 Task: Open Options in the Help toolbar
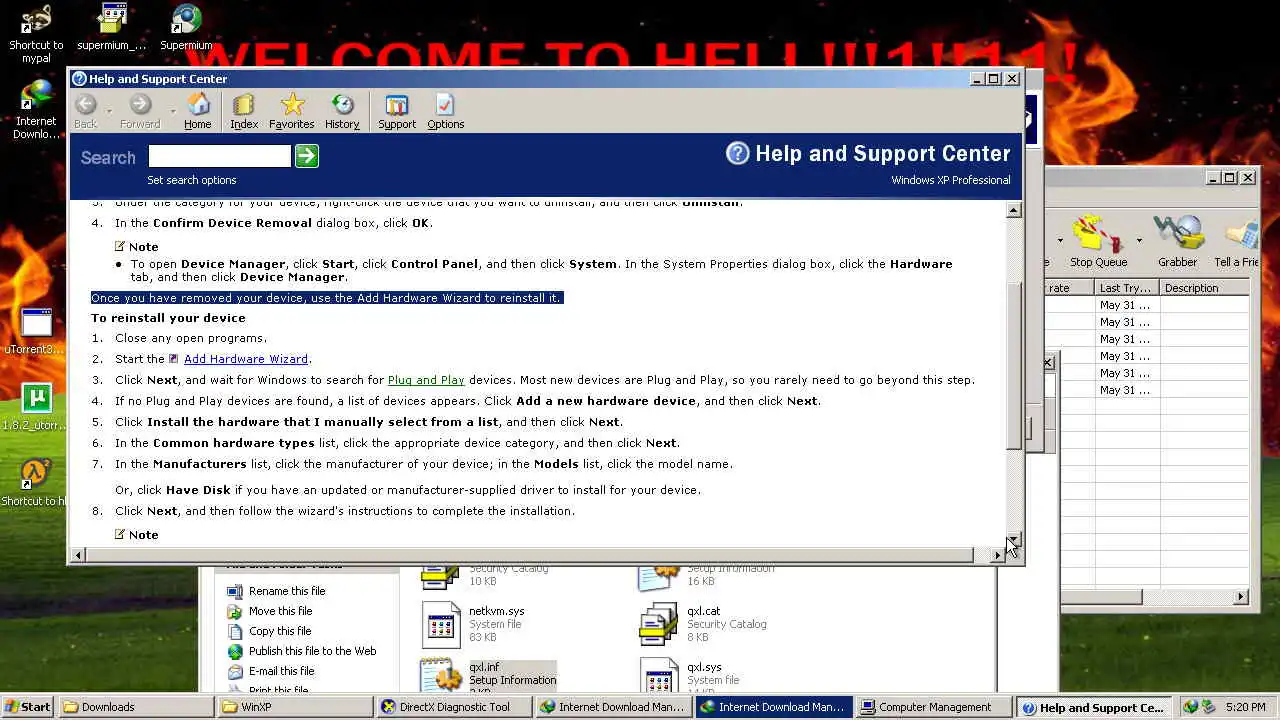tap(445, 111)
